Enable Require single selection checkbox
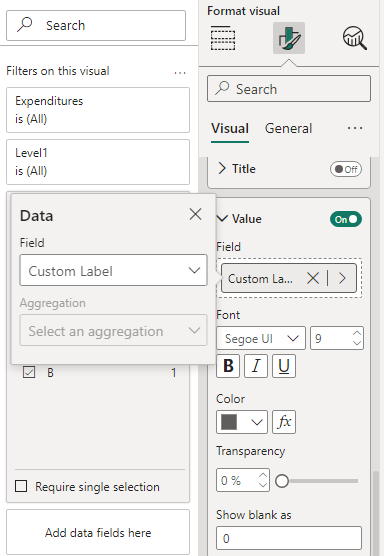Screen dimensions: 384x556 point(21,486)
